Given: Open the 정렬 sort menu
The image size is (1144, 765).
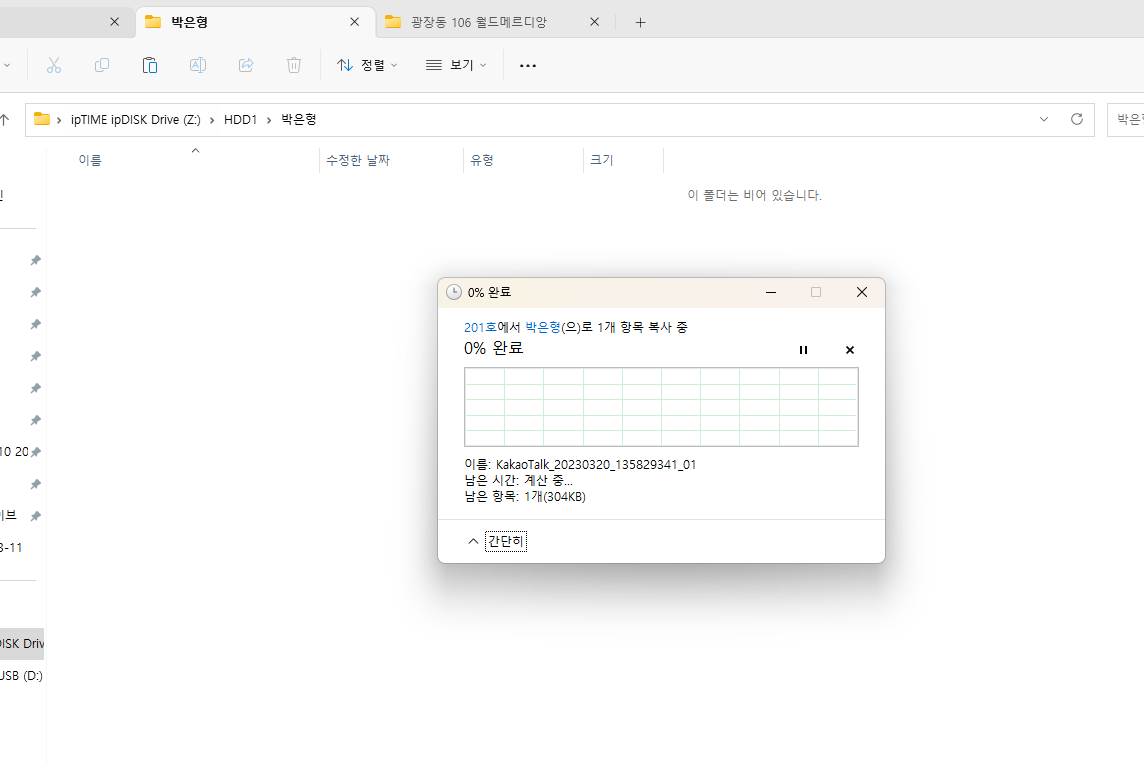Looking at the screenshot, I should point(367,66).
